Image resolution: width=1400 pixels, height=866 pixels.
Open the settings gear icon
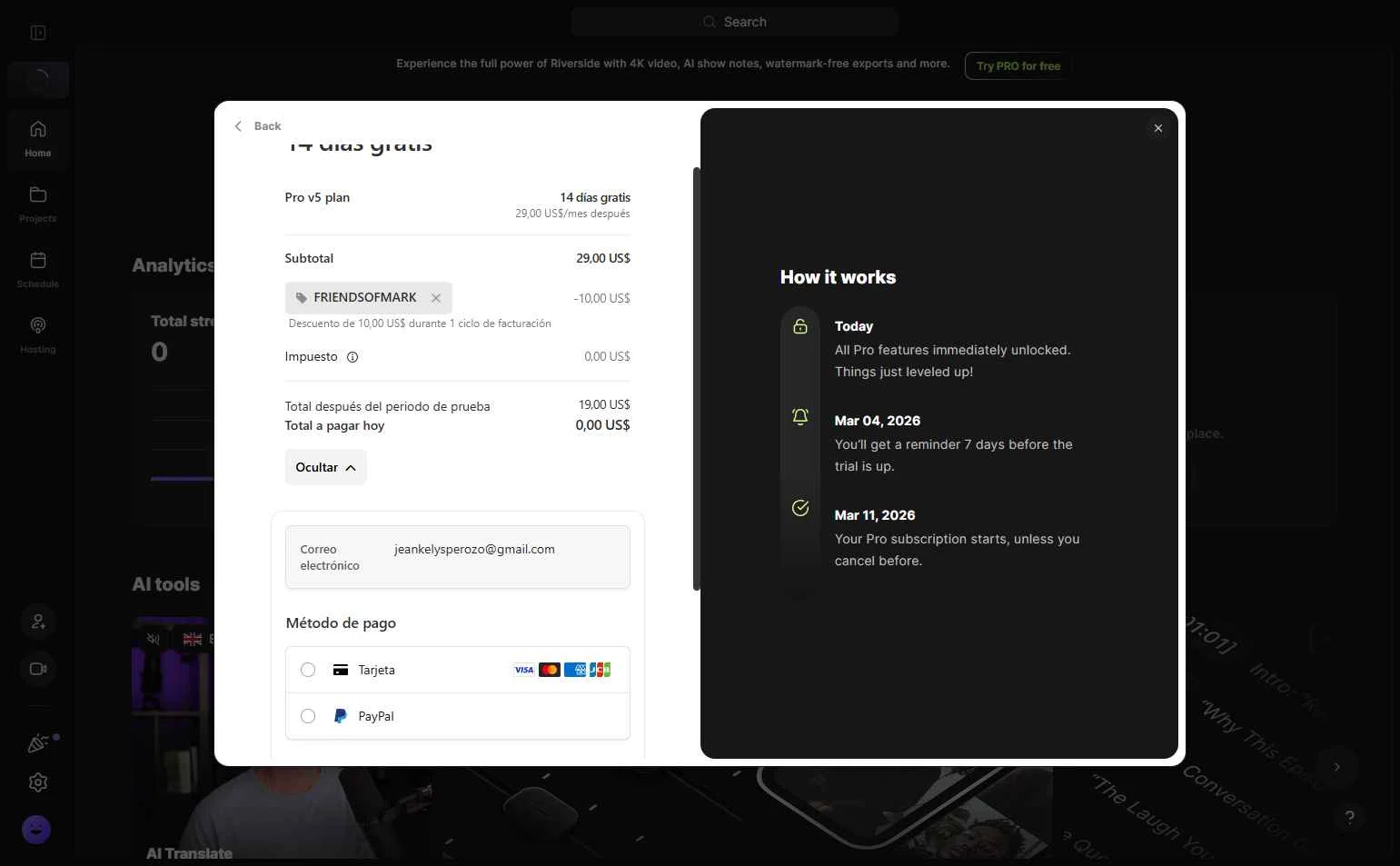pyautogui.click(x=38, y=782)
